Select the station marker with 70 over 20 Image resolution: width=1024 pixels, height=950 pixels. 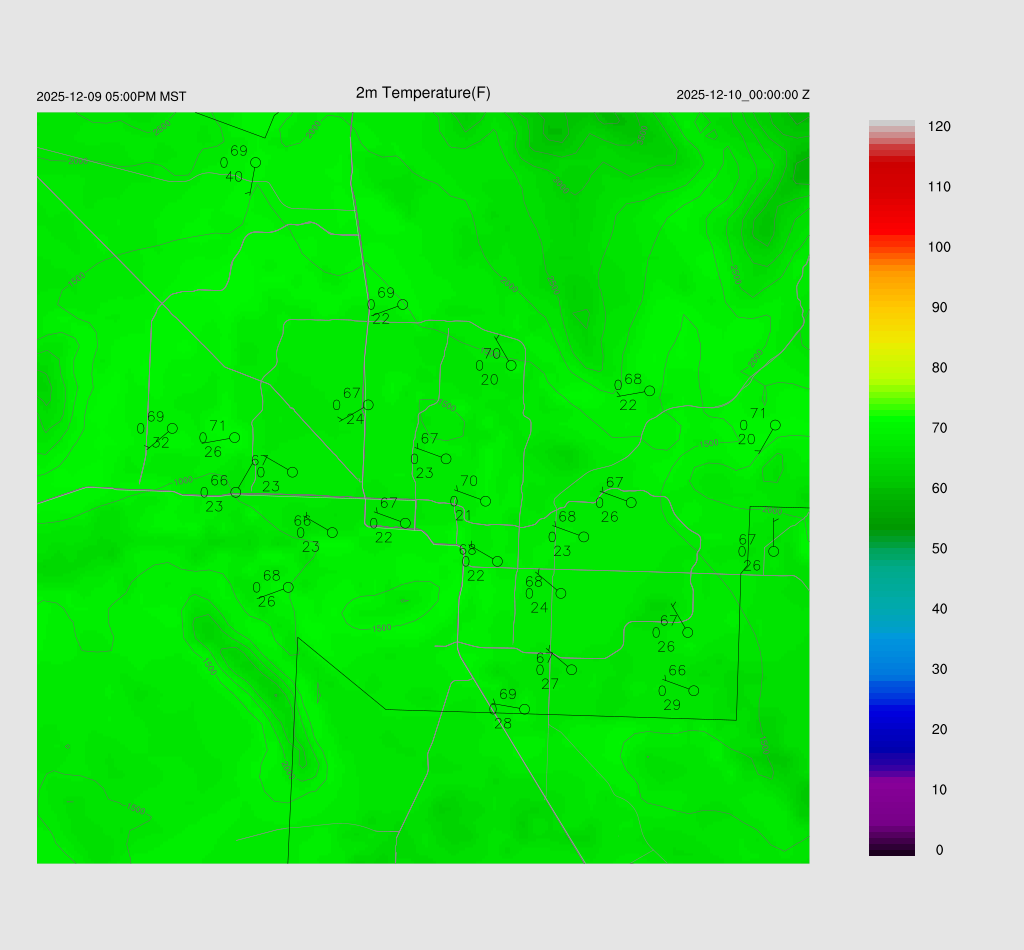(x=511, y=365)
